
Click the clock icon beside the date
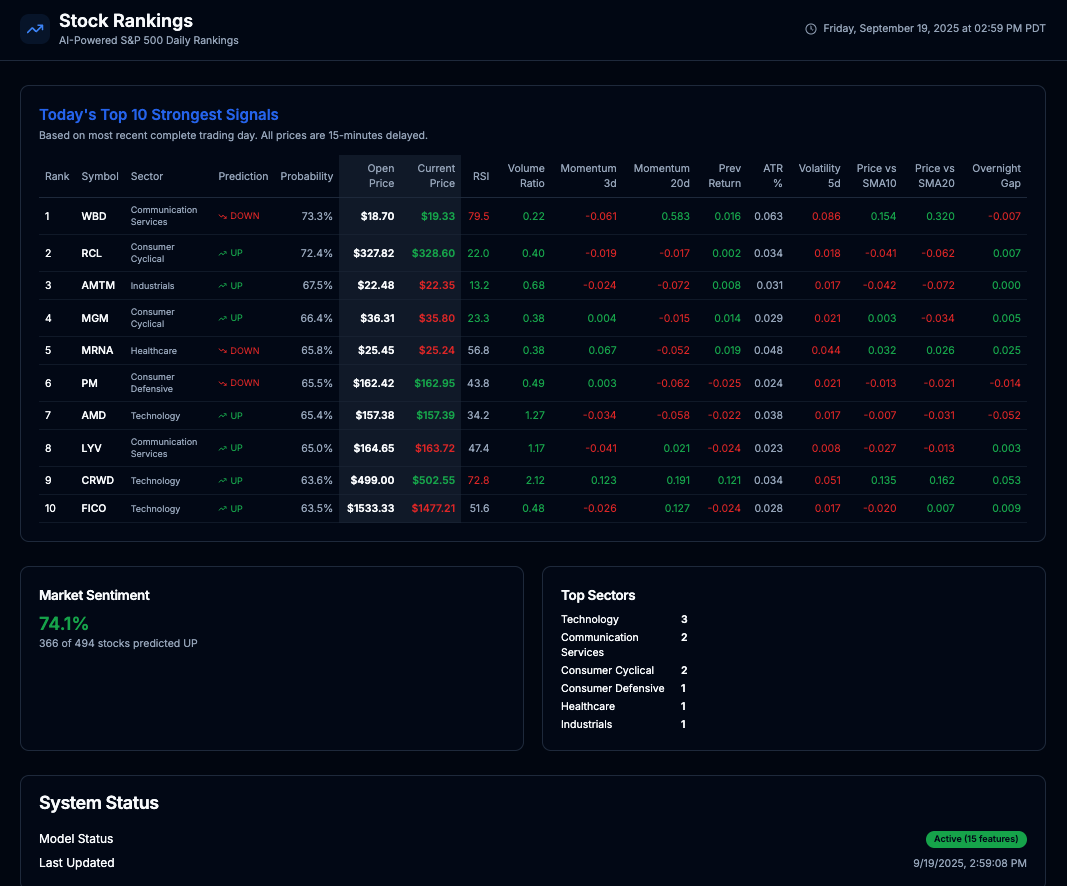(810, 29)
